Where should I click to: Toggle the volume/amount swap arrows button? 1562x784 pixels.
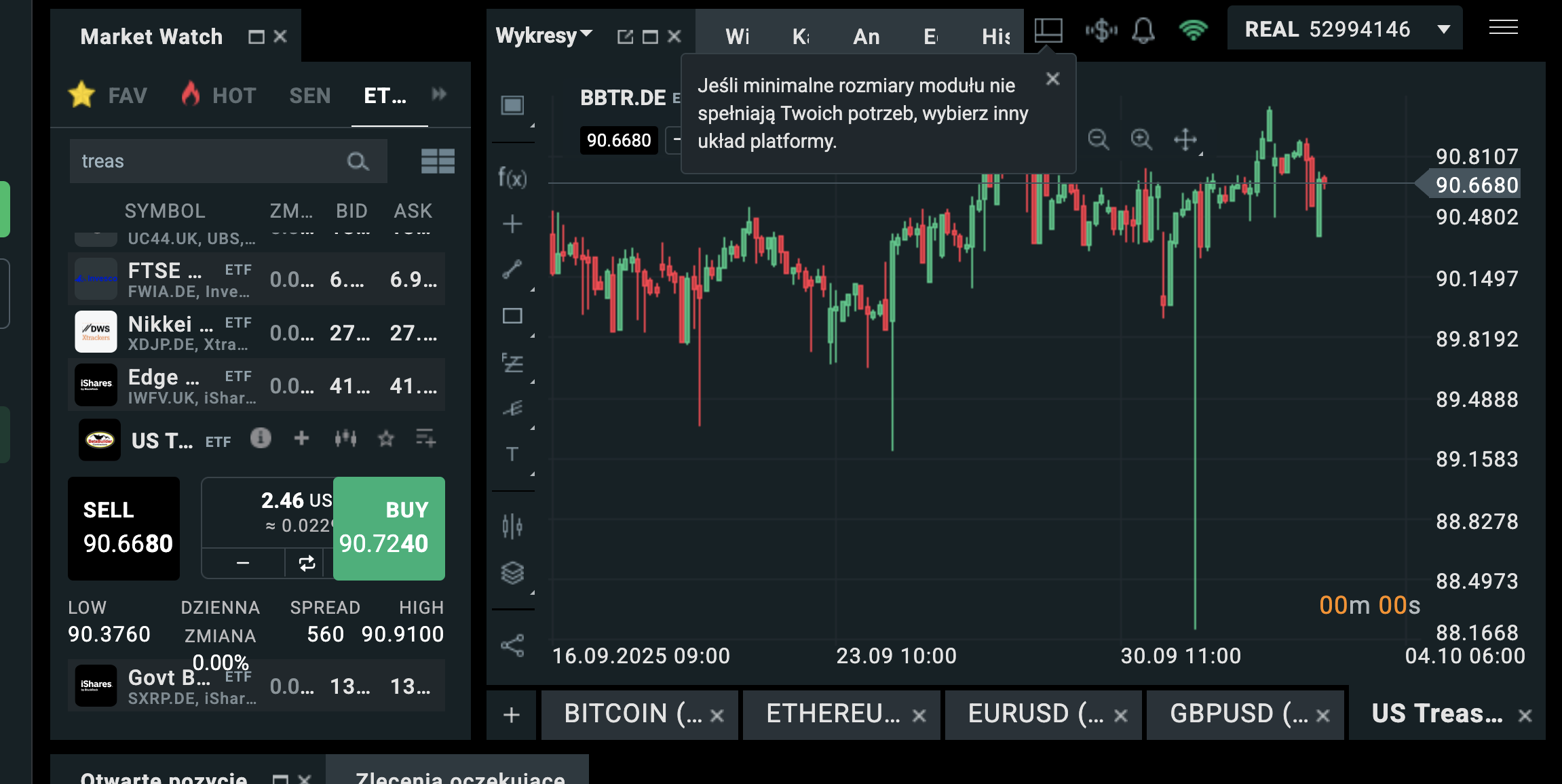click(x=307, y=563)
